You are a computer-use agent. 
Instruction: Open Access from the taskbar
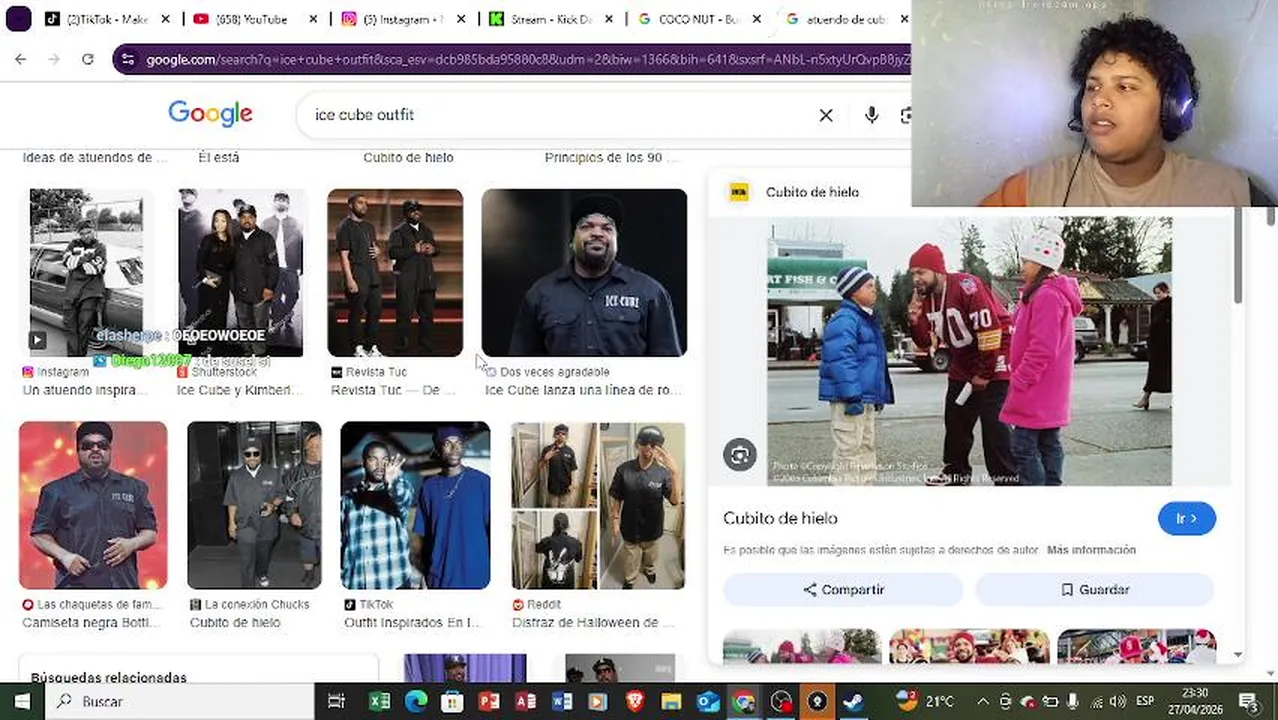point(525,702)
